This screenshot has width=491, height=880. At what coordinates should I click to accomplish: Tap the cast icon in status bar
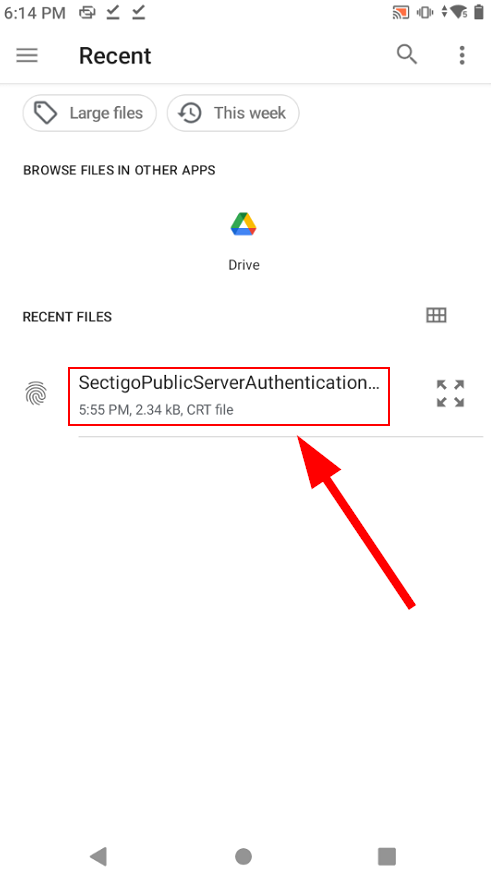point(401,12)
